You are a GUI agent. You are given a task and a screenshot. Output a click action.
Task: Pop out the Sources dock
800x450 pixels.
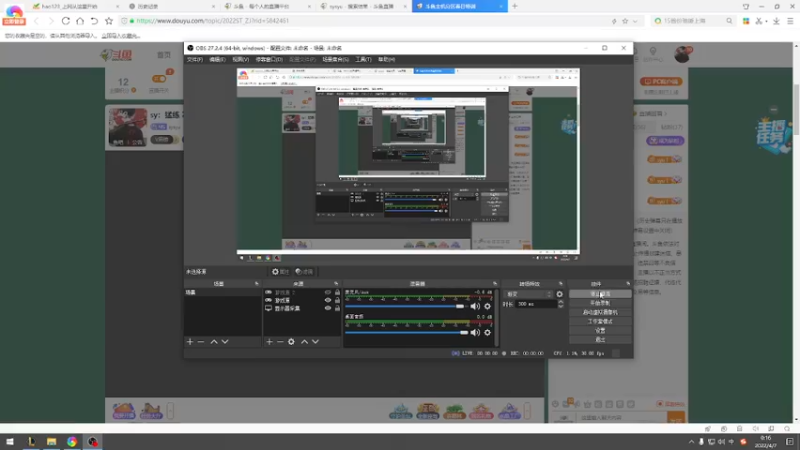(336, 284)
